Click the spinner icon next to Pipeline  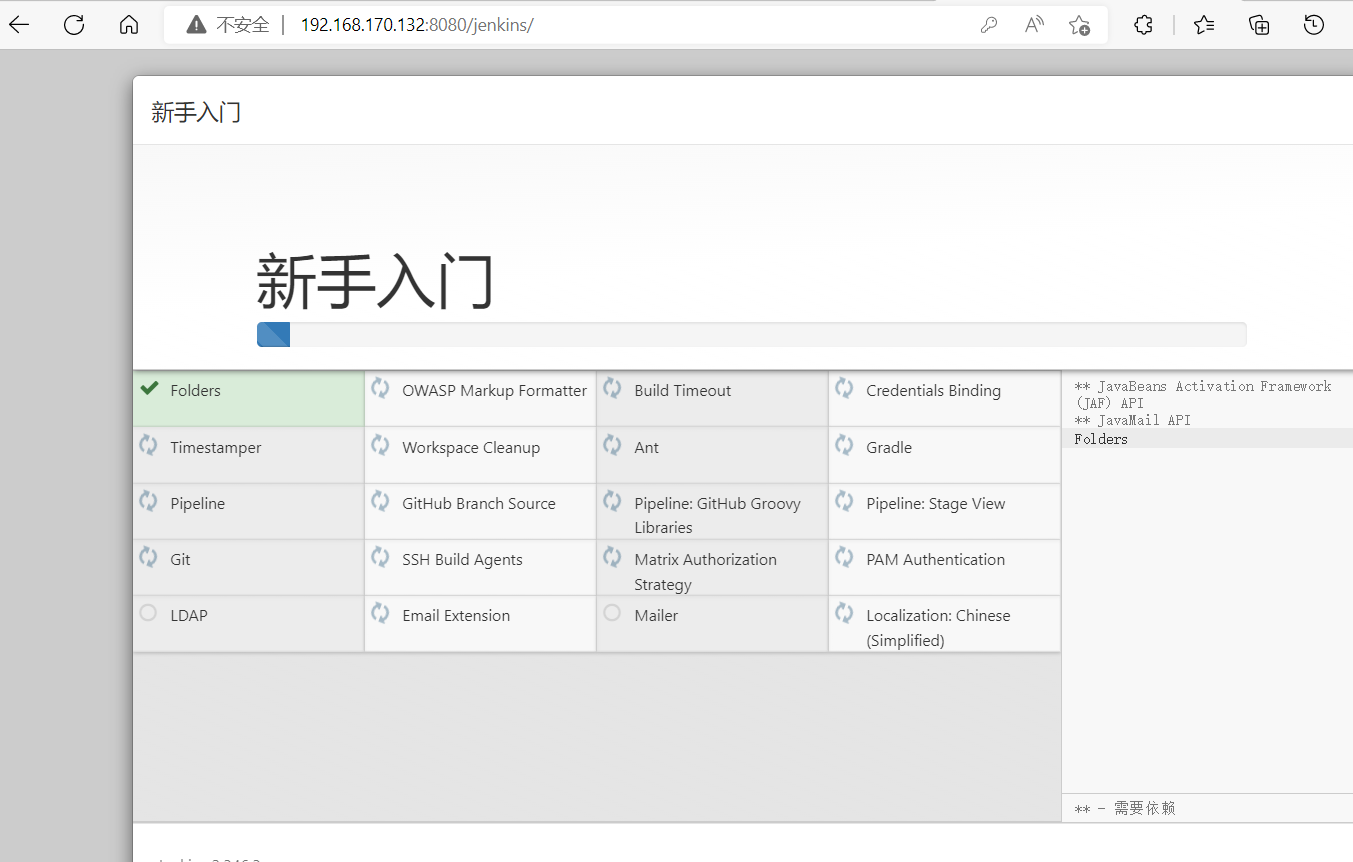tap(148, 501)
